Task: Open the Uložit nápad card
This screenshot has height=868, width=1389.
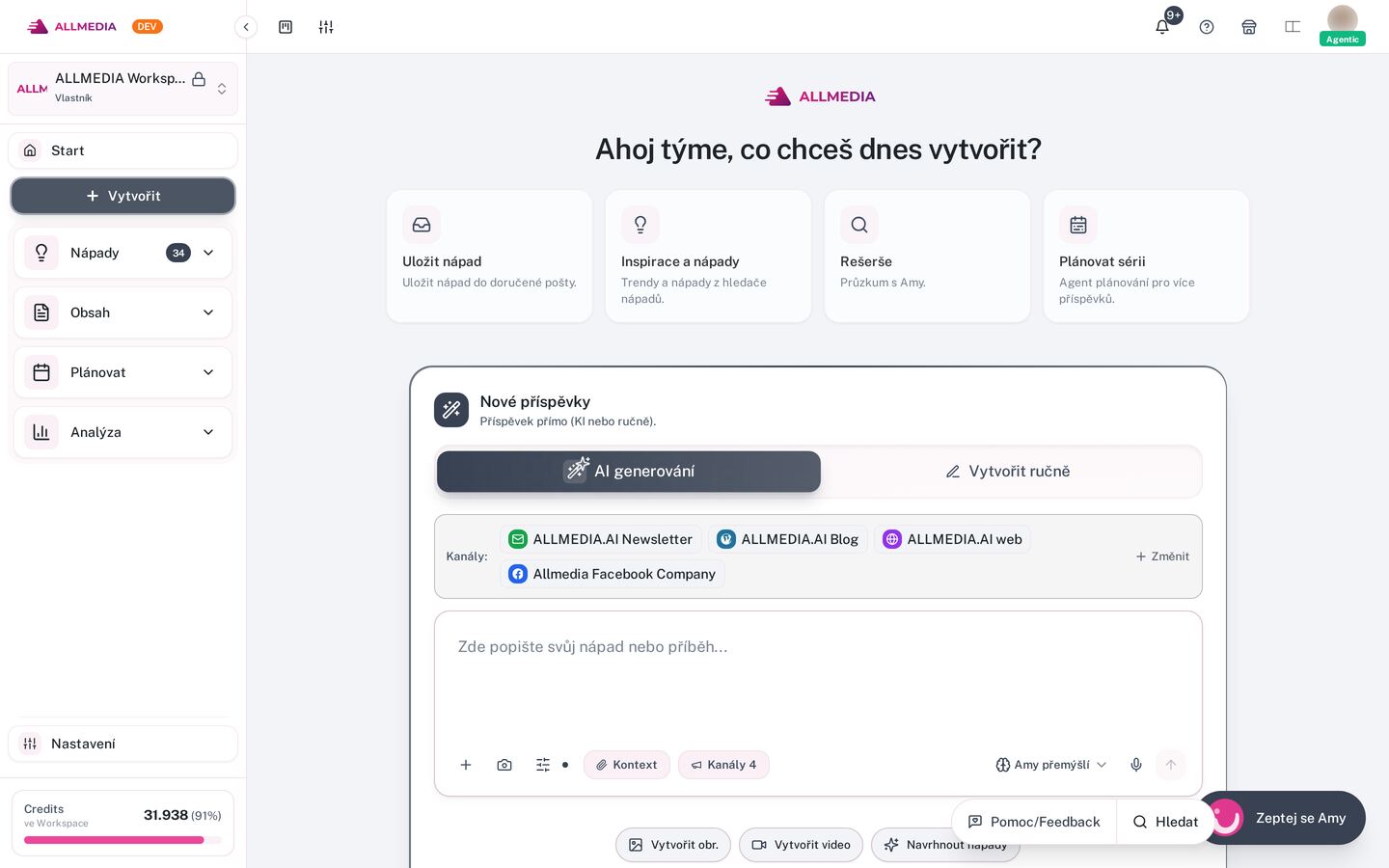Action: tap(490, 256)
